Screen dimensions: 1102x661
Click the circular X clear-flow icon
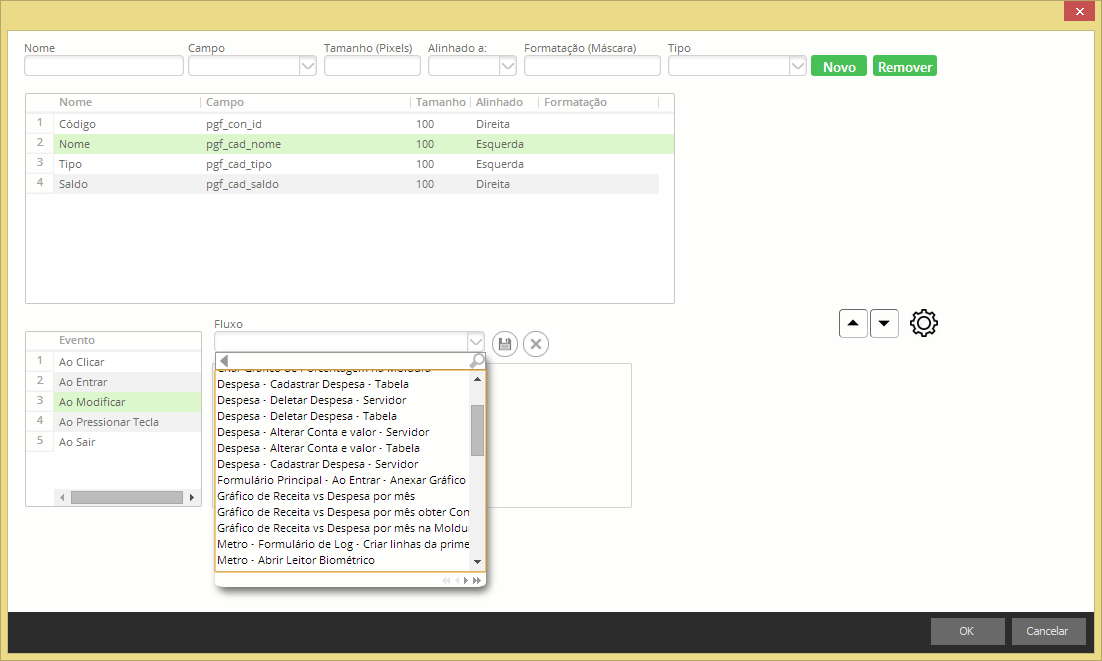[x=536, y=345]
